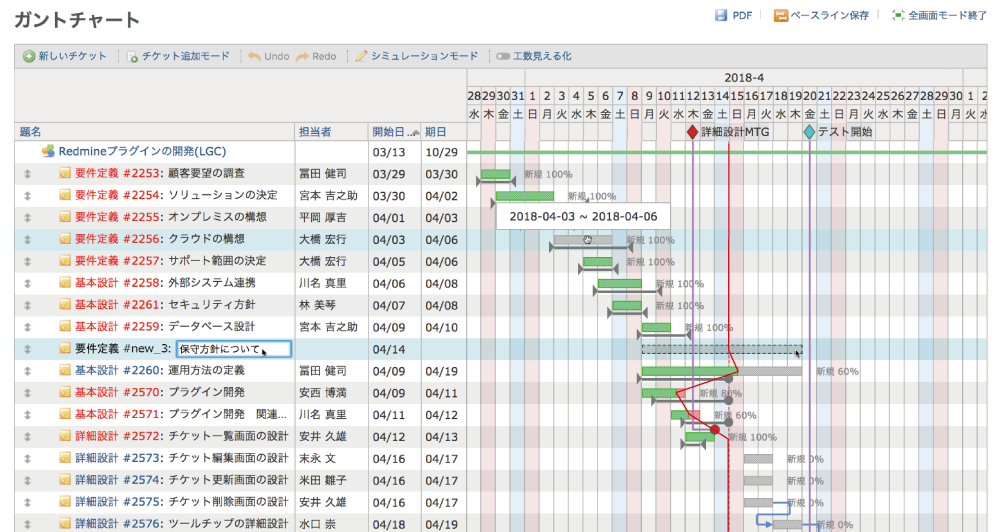Viewport: 1000px width, 532px height.
Task: Toggle the 工数見える化 switch
Action: [x=503, y=56]
